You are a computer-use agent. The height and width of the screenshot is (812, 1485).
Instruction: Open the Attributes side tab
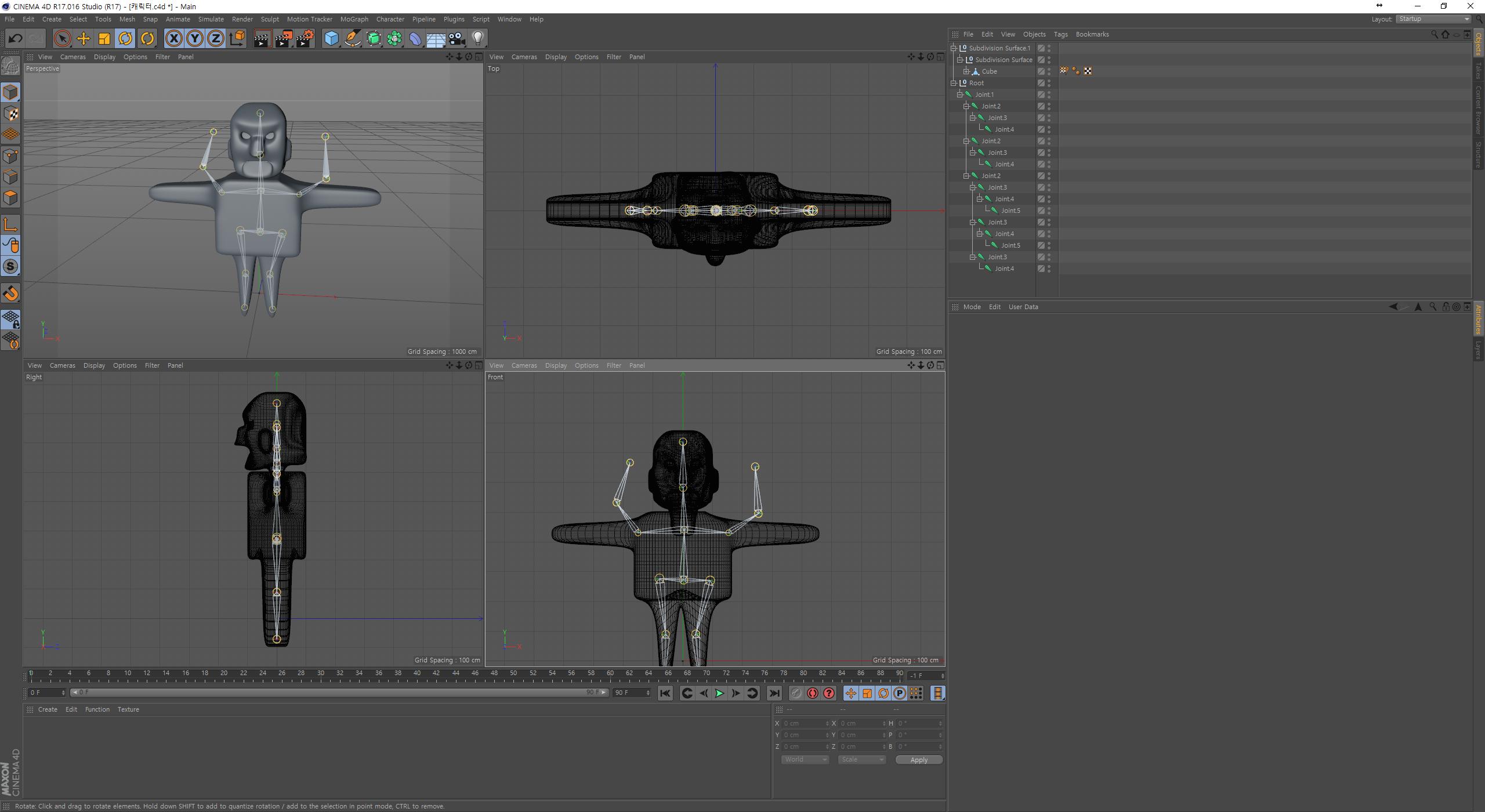tap(1479, 320)
